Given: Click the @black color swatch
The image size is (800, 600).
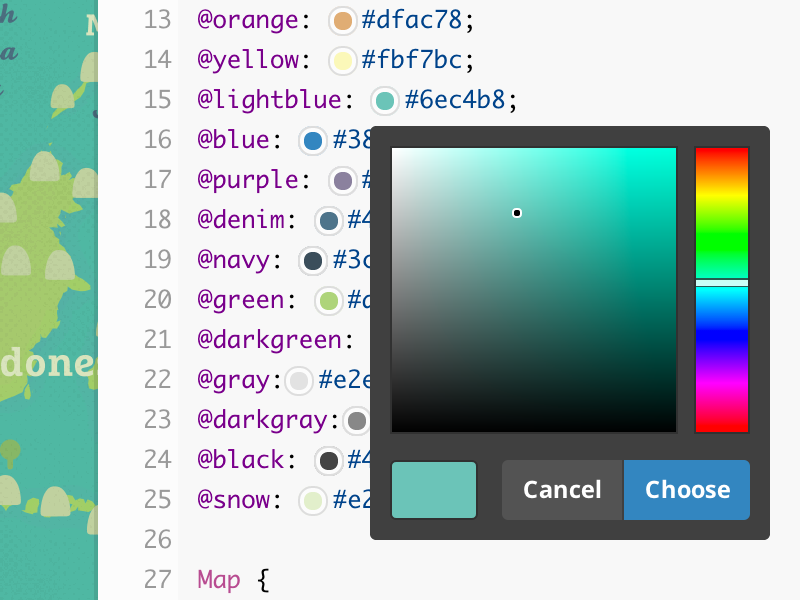Looking at the screenshot, I should (328, 460).
